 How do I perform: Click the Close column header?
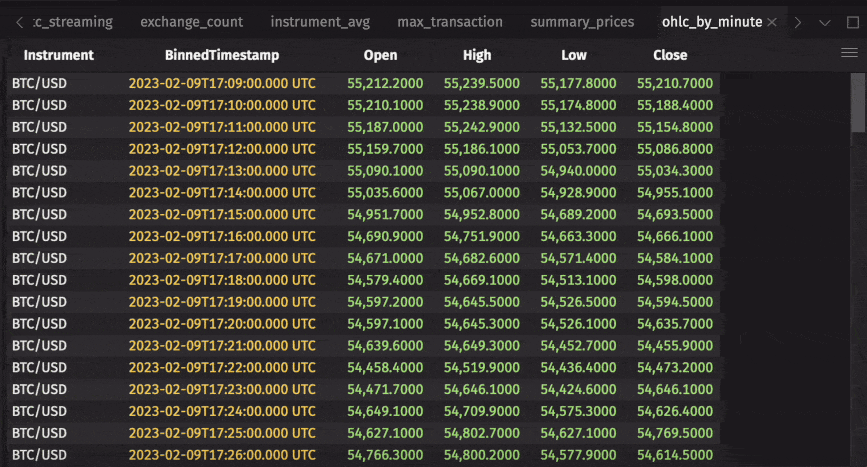(670, 56)
